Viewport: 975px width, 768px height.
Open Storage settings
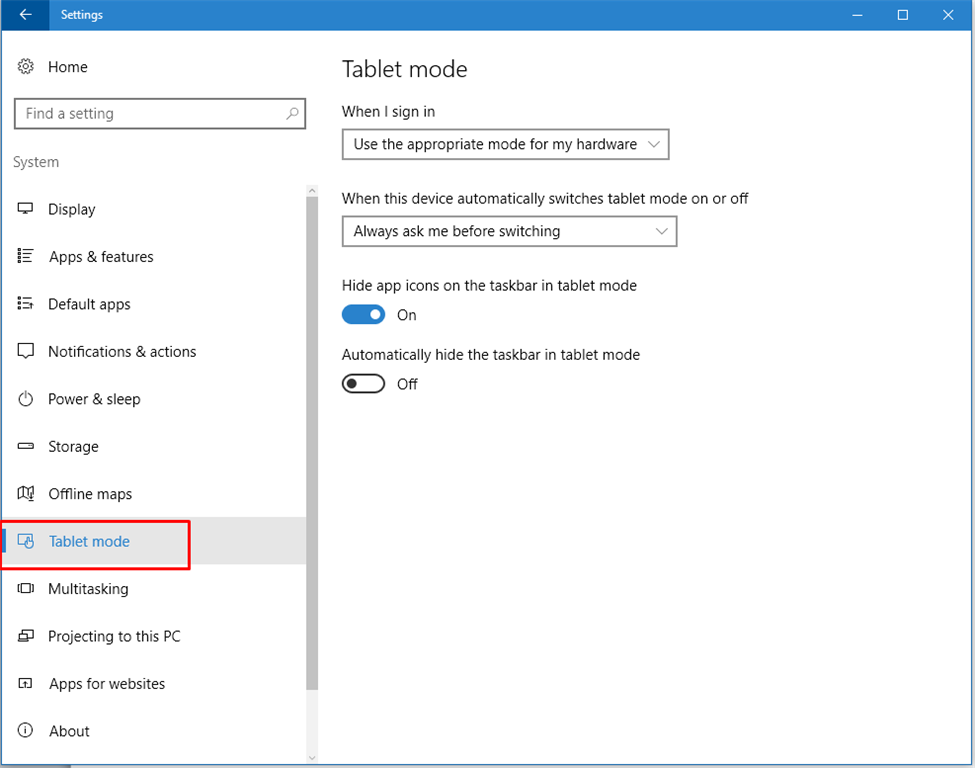click(154, 446)
